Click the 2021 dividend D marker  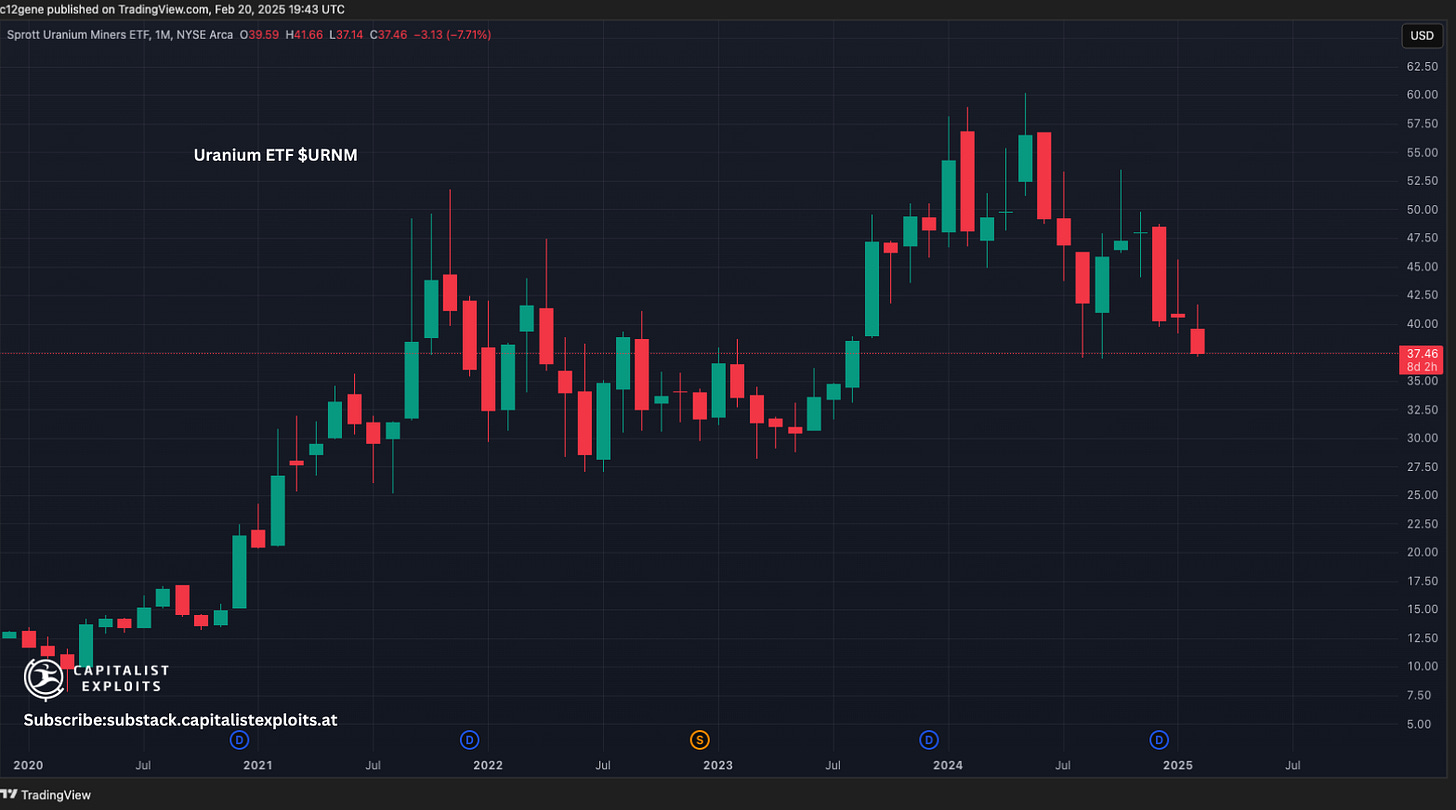(x=239, y=740)
